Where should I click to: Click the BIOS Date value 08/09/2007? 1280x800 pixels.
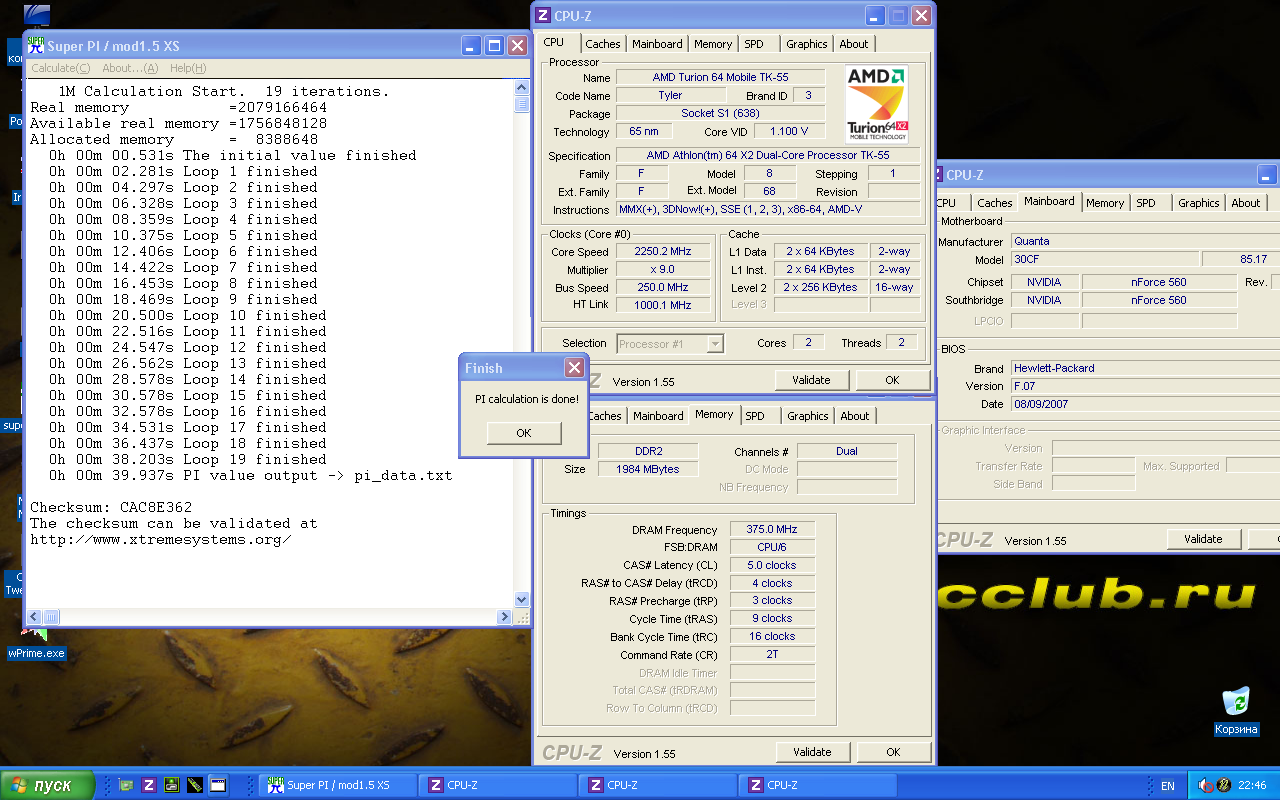[1145, 404]
